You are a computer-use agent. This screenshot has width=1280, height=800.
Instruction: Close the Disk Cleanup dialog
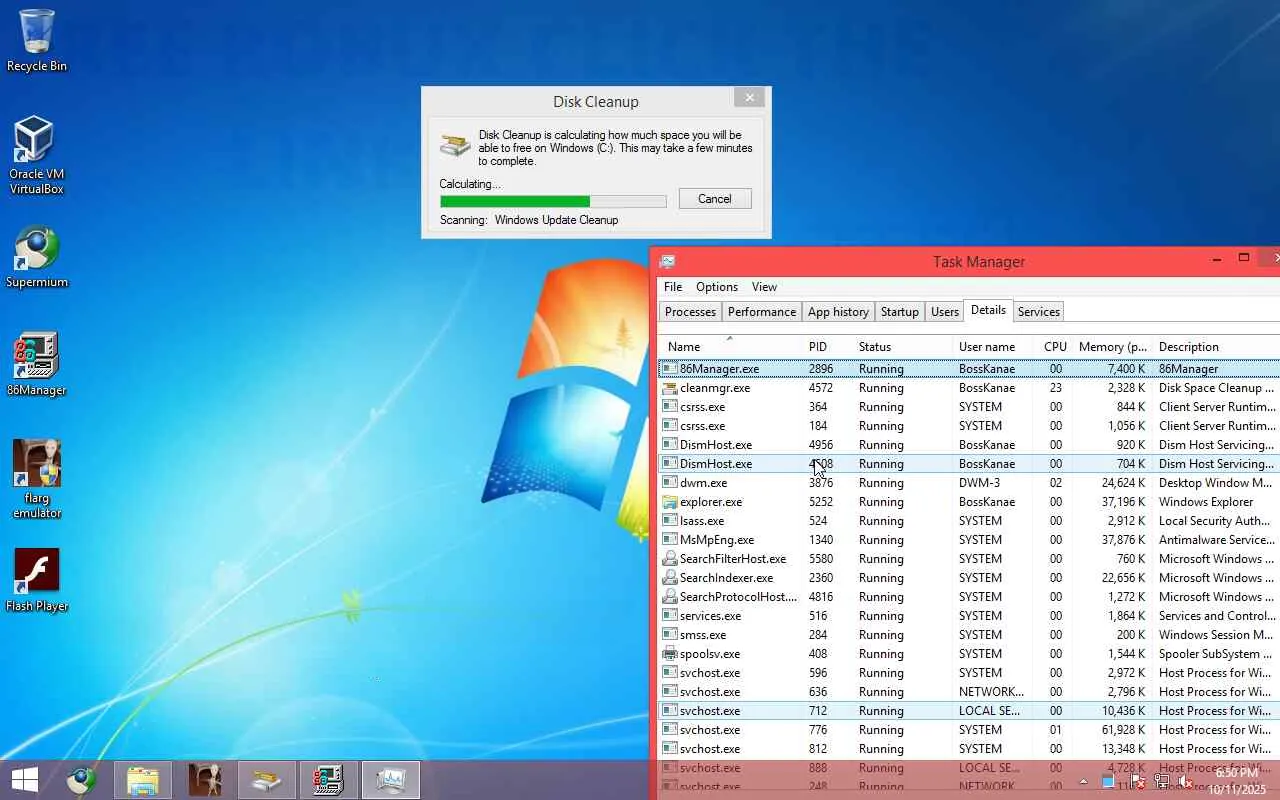point(749,97)
